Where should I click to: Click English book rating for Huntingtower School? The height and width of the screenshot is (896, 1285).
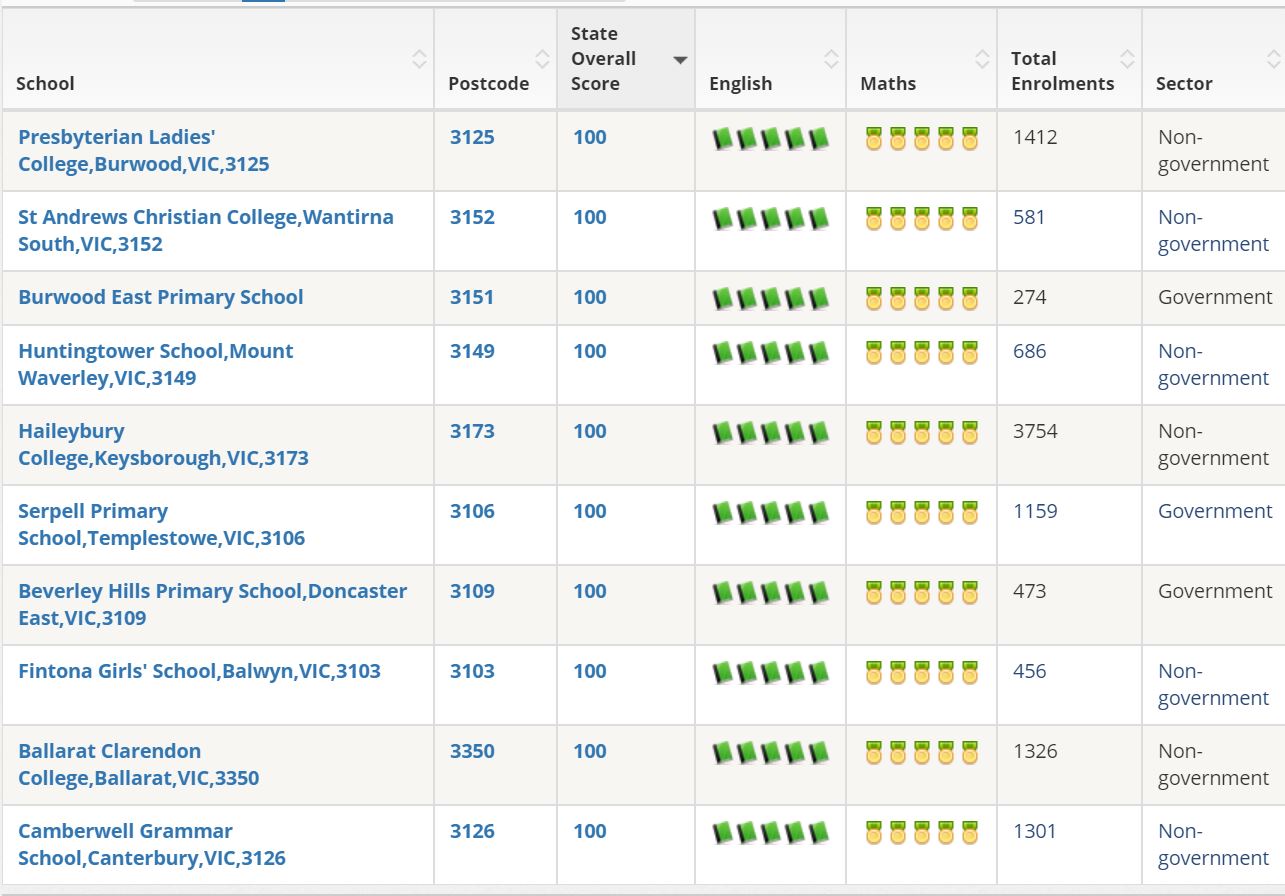pos(771,352)
